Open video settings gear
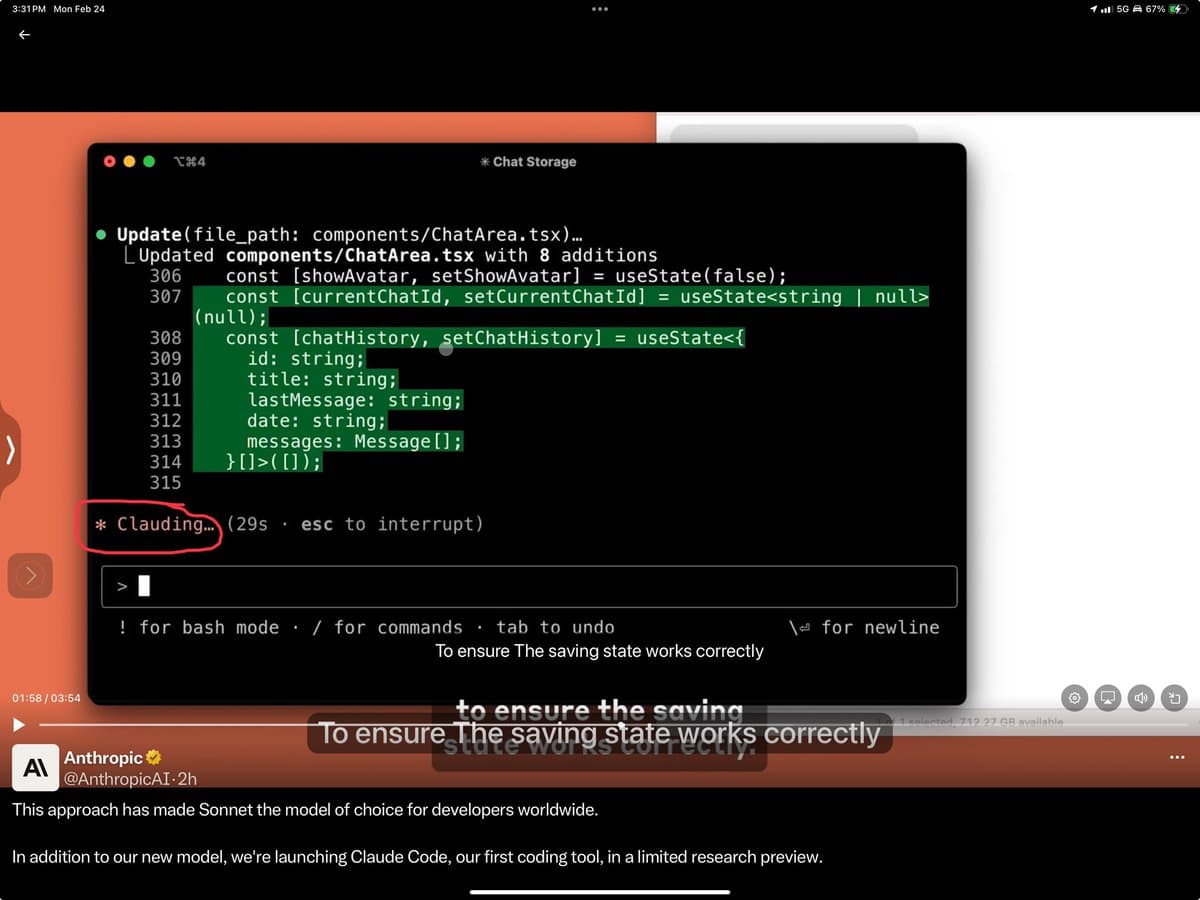Screen dimensions: 1200x900 pyautogui.click(x=1074, y=697)
